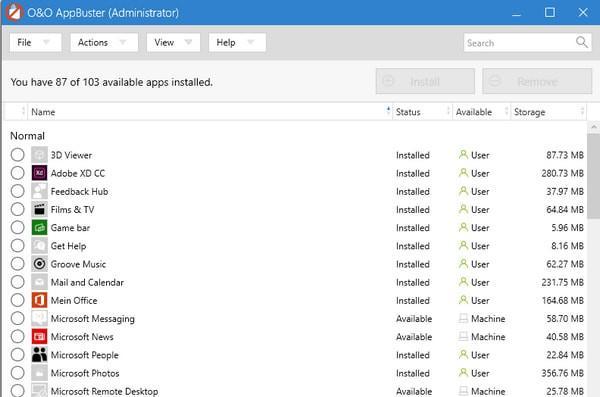Image resolution: width=600 pixels, height=397 pixels.
Task: Select the Microsoft People radio button
Action: pyautogui.click(x=18, y=355)
